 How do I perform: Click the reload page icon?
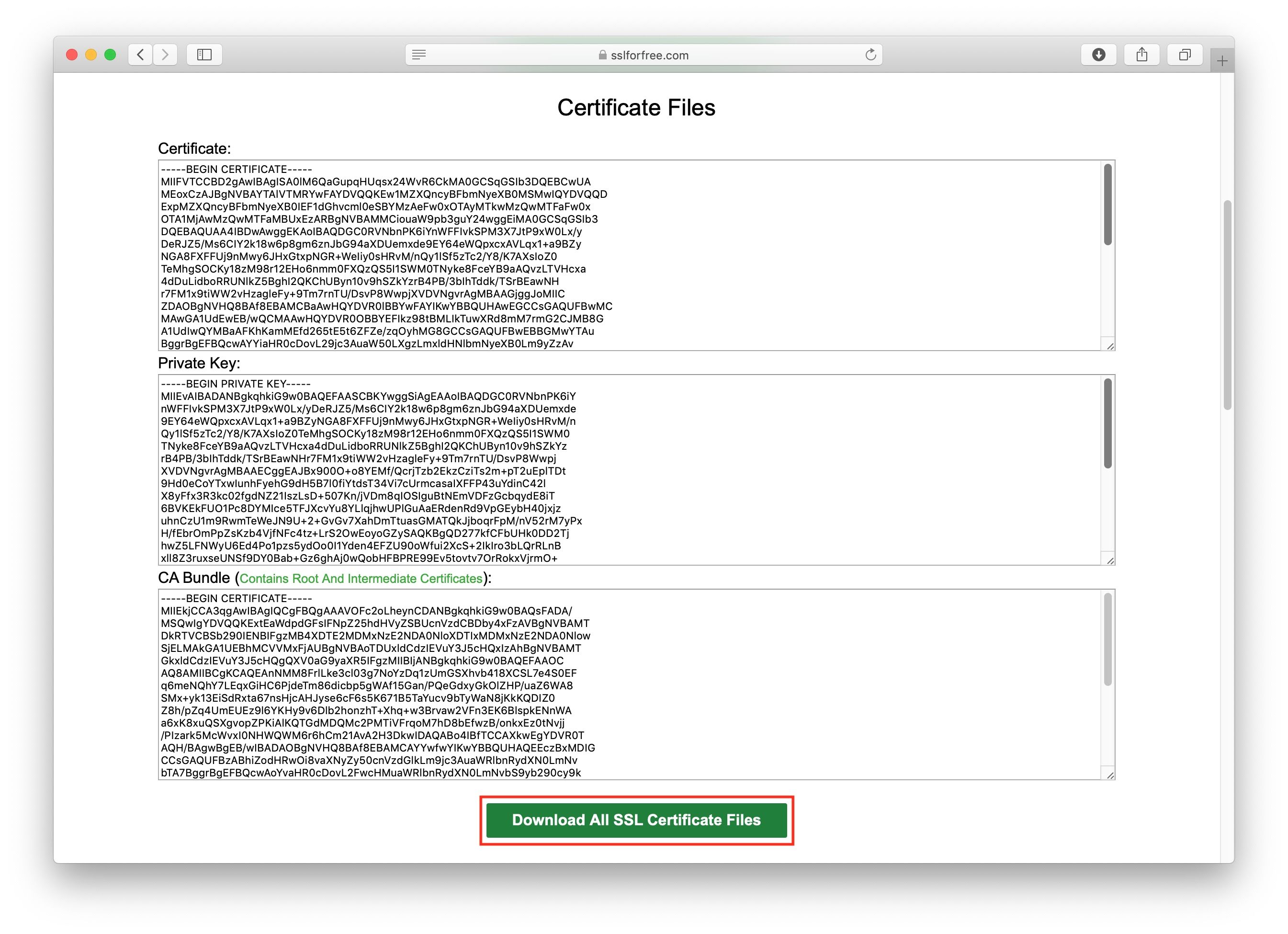[x=870, y=55]
